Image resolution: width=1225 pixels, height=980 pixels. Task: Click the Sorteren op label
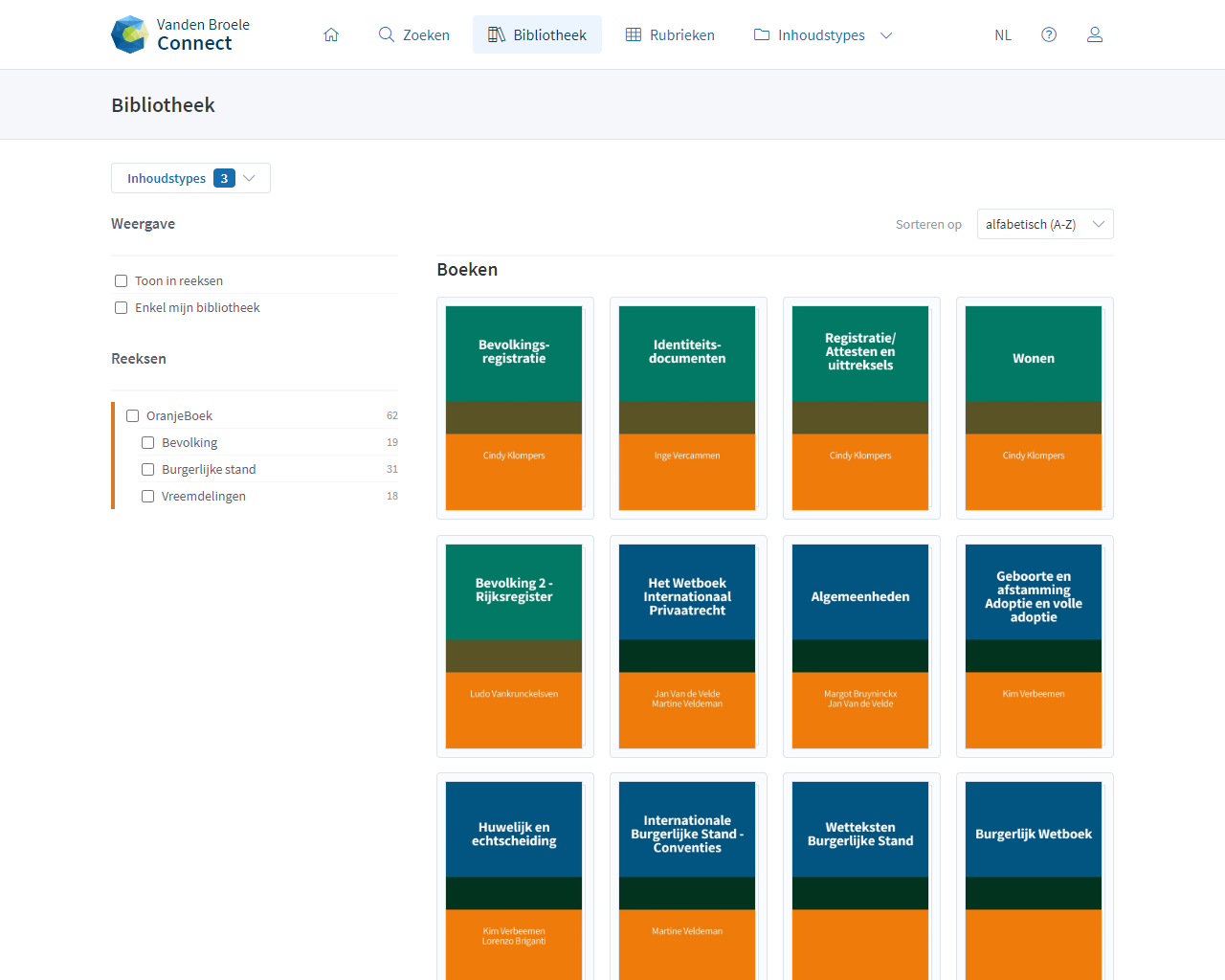pos(928,225)
